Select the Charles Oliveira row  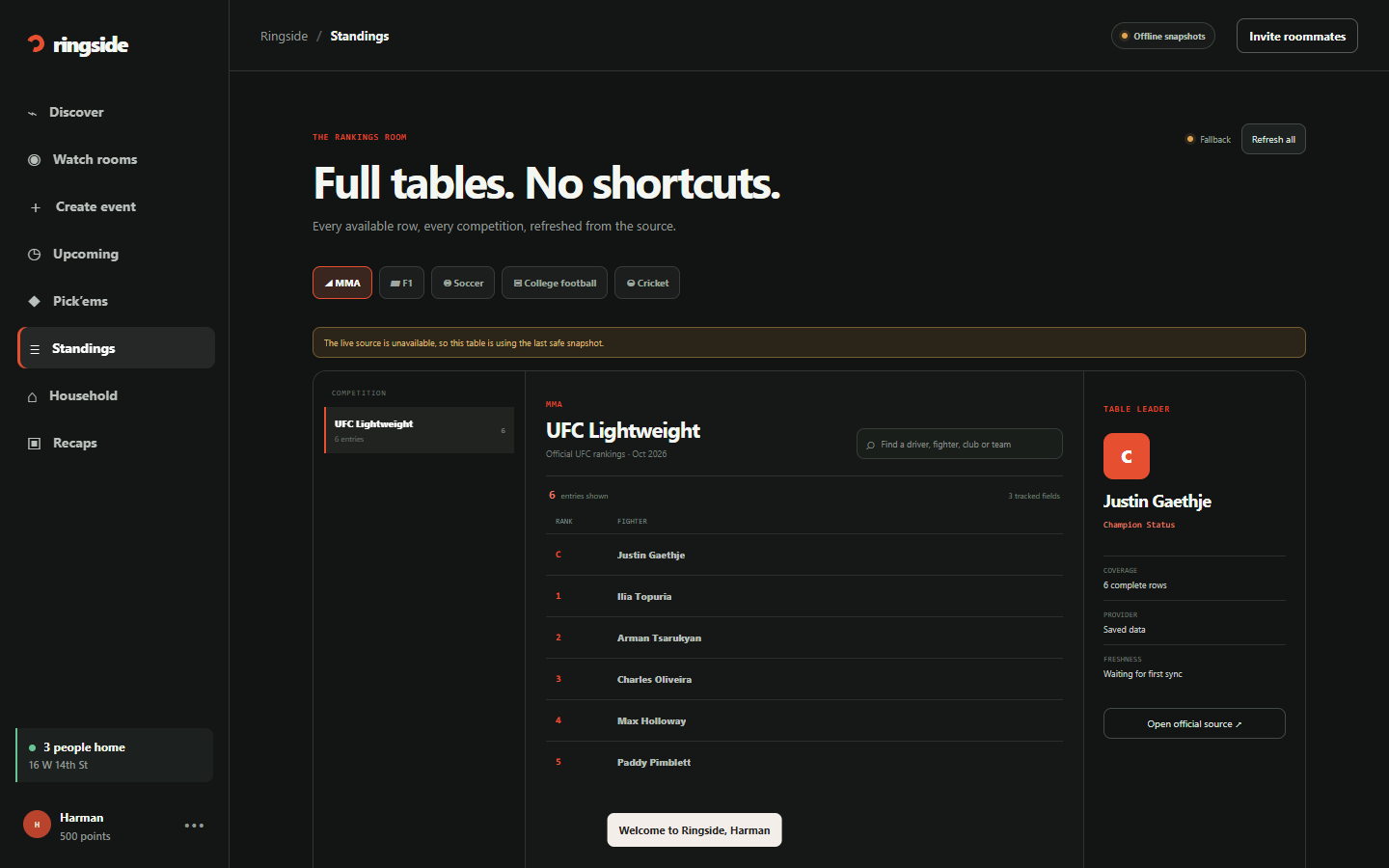click(803, 679)
